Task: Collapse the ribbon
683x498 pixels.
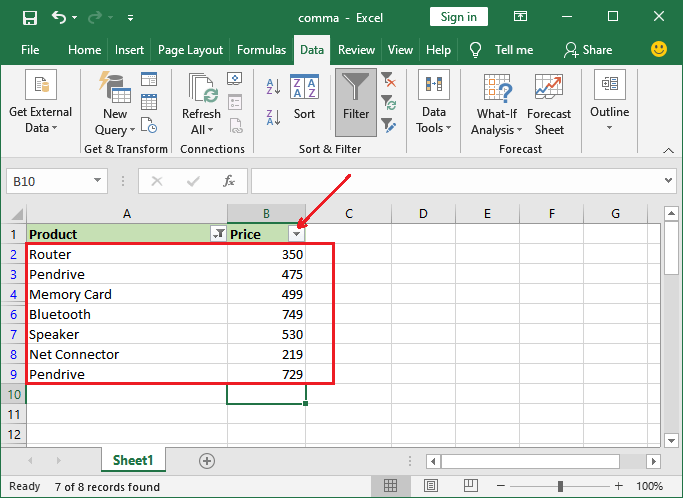Action: pos(669,150)
